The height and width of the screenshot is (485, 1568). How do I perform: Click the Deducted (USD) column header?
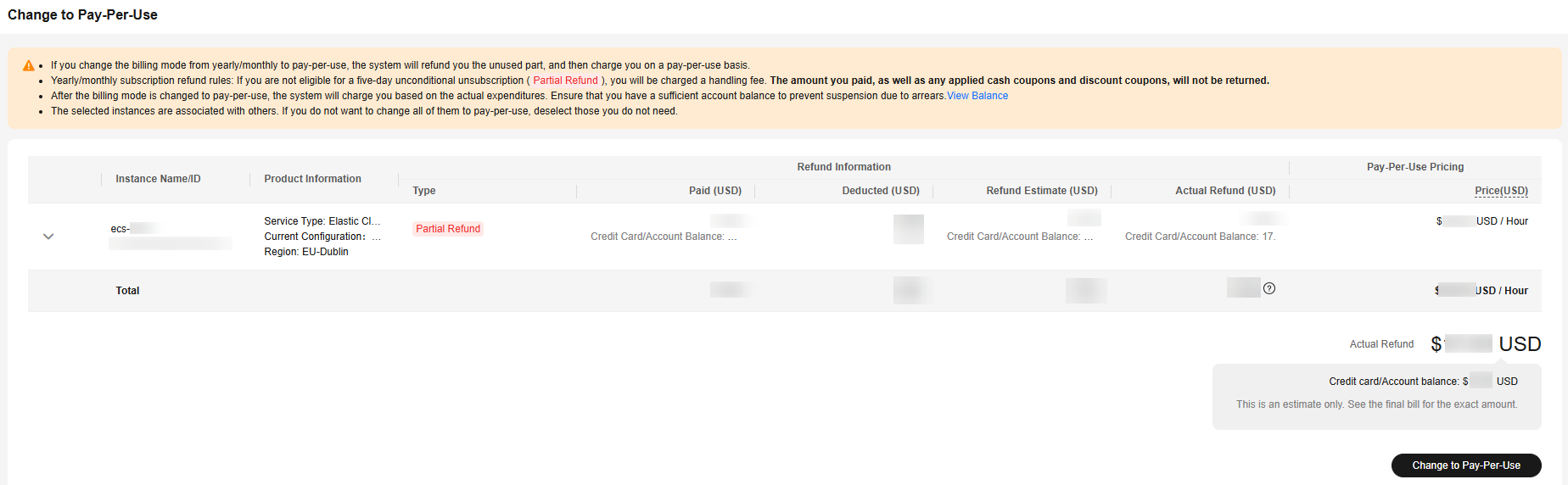[881, 191]
